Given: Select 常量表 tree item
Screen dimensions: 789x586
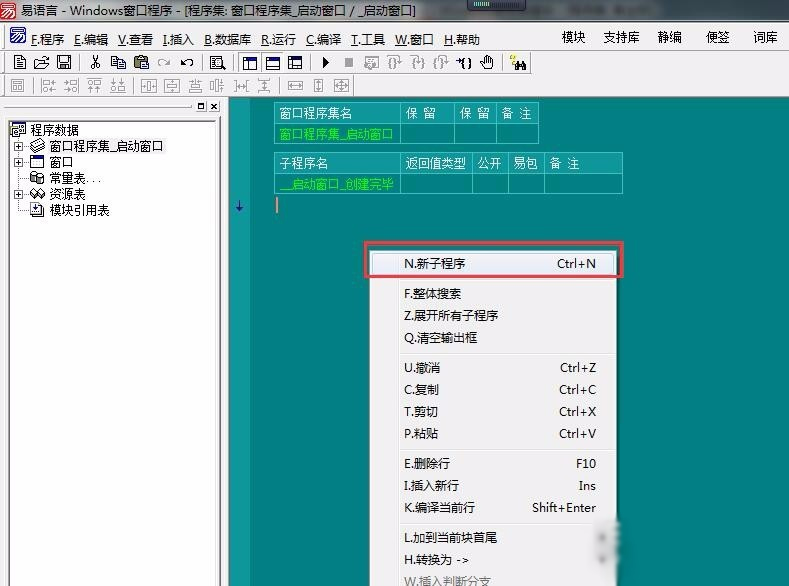Looking at the screenshot, I should 75,178.
